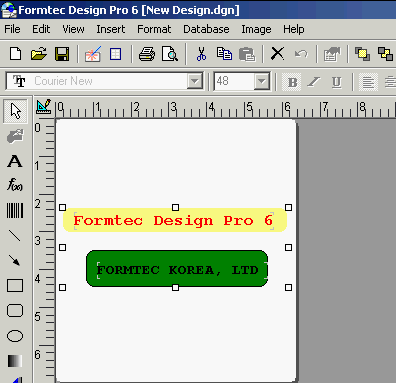Paste from clipboard

[247, 54]
